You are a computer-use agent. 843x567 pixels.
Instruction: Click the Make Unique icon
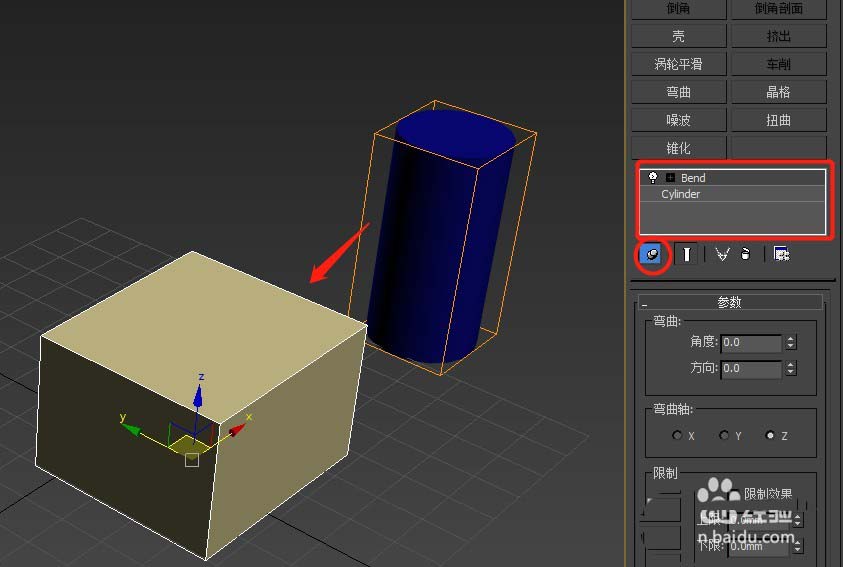click(722, 254)
